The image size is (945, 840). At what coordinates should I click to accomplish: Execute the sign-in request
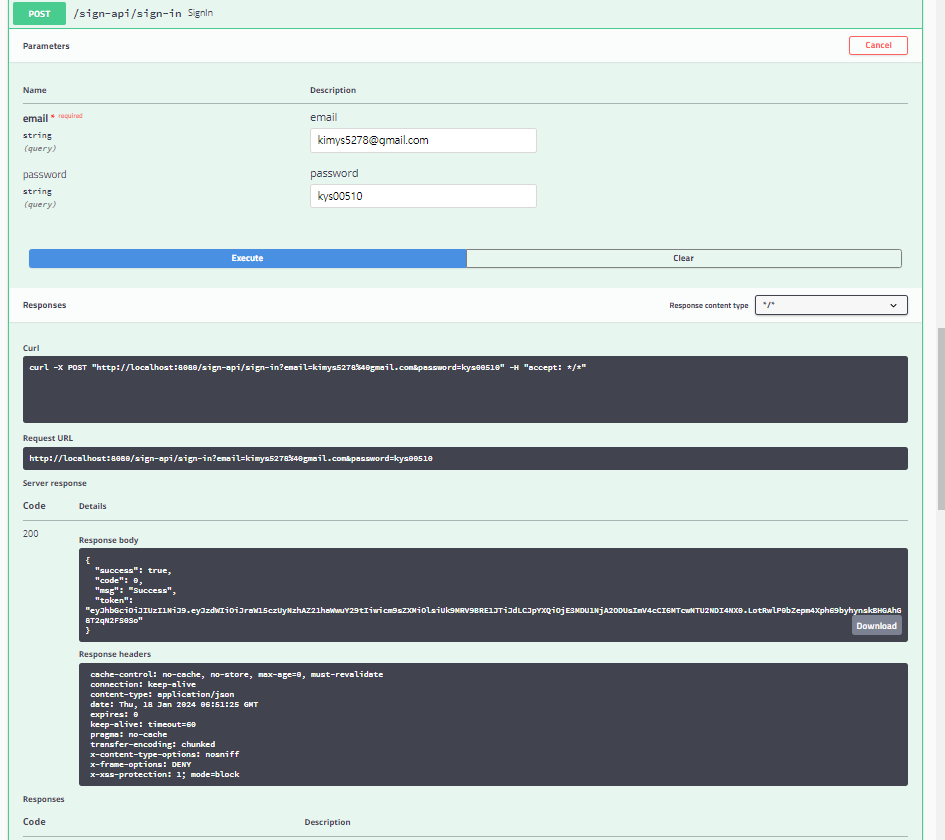coord(248,258)
